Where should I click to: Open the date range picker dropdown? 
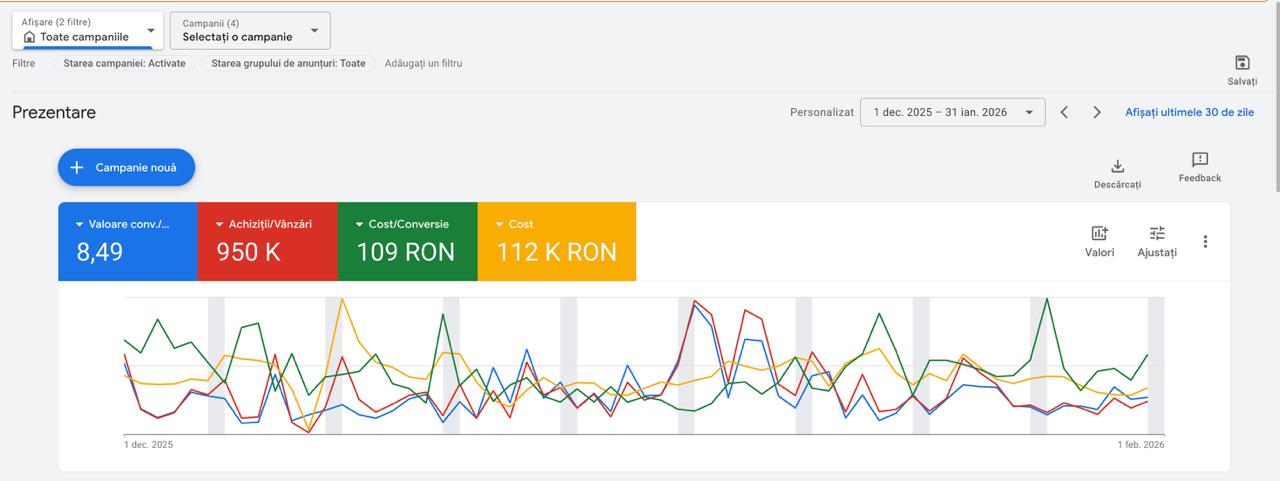(952, 112)
